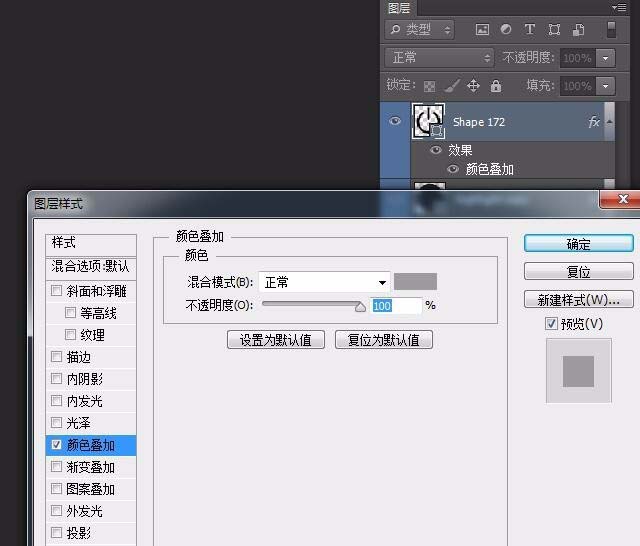Click the pixel layer filter icon

[x=482, y=30]
